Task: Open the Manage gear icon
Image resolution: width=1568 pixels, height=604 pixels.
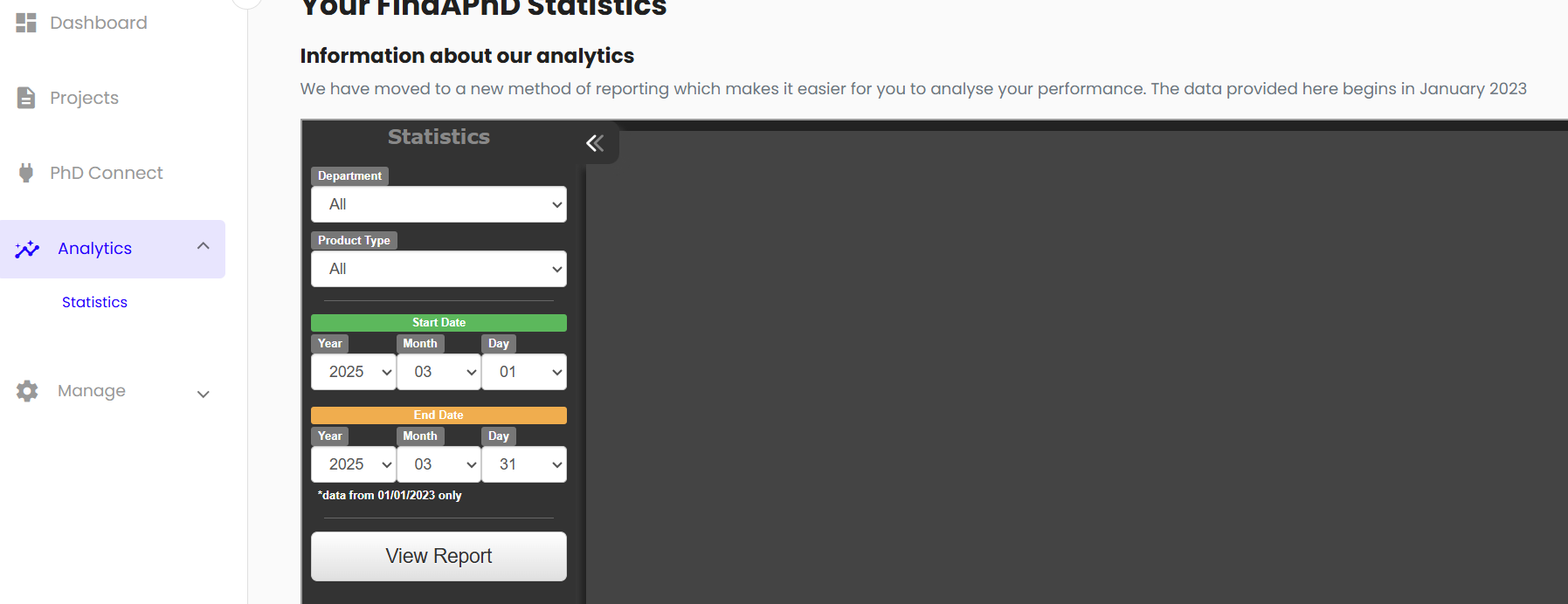Action: pyautogui.click(x=27, y=391)
